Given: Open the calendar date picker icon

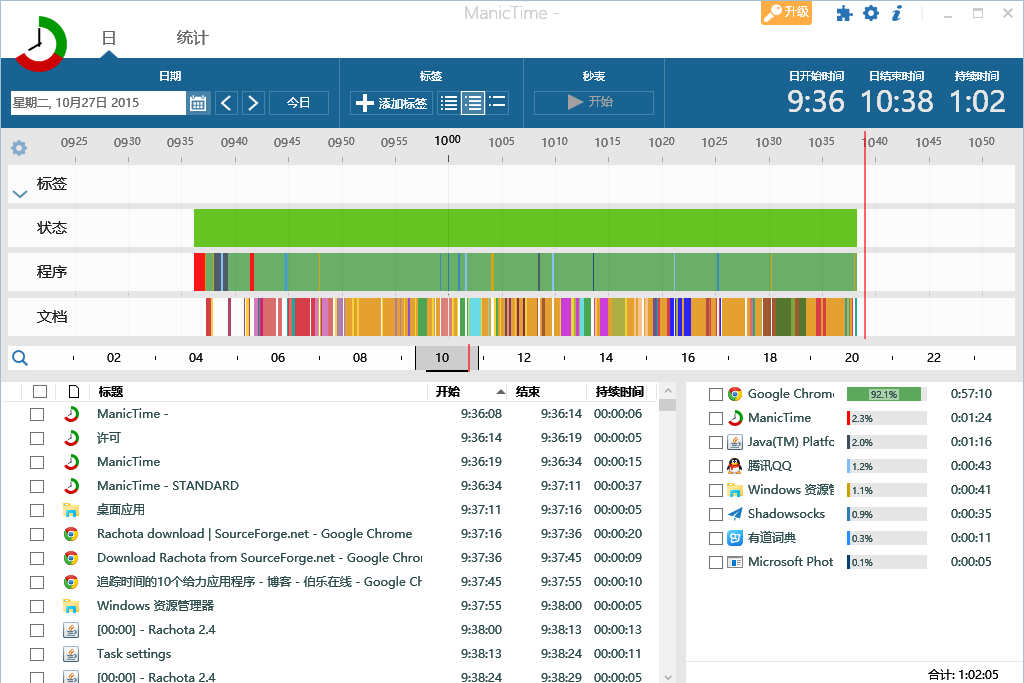Looking at the screenshot, I should tap(198, 103).
